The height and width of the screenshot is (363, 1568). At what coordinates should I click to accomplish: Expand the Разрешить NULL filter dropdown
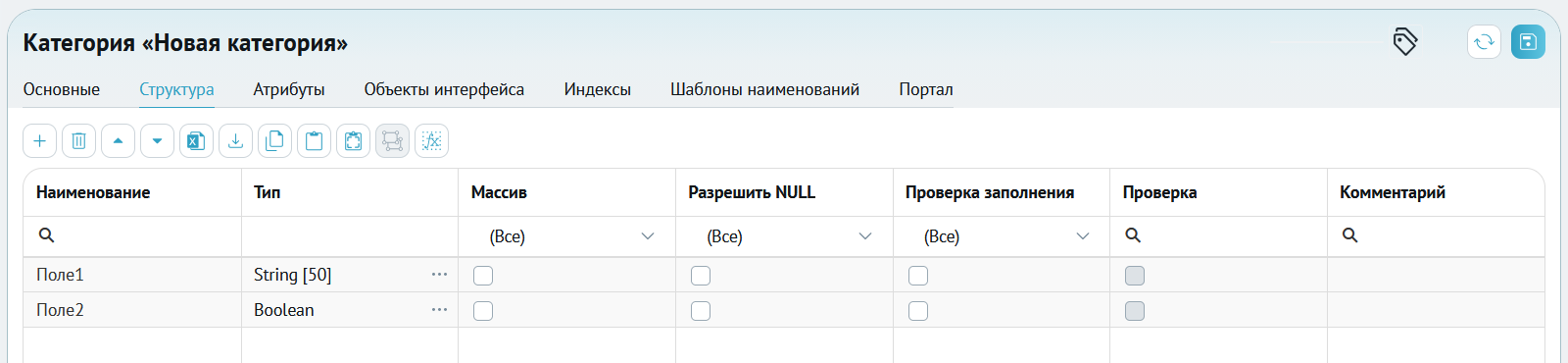coord(785,236)
